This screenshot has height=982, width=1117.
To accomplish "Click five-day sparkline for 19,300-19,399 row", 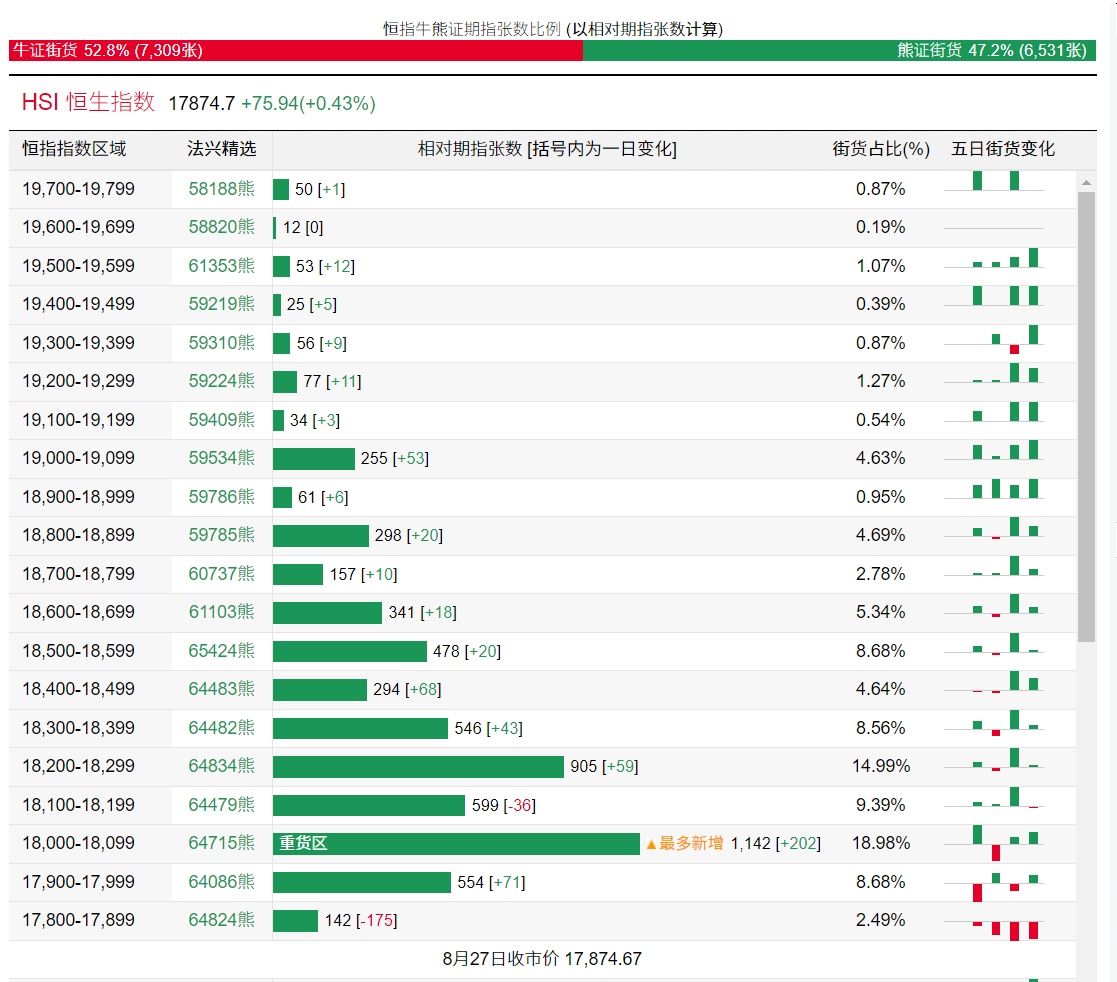I will tap(1005, 341).
